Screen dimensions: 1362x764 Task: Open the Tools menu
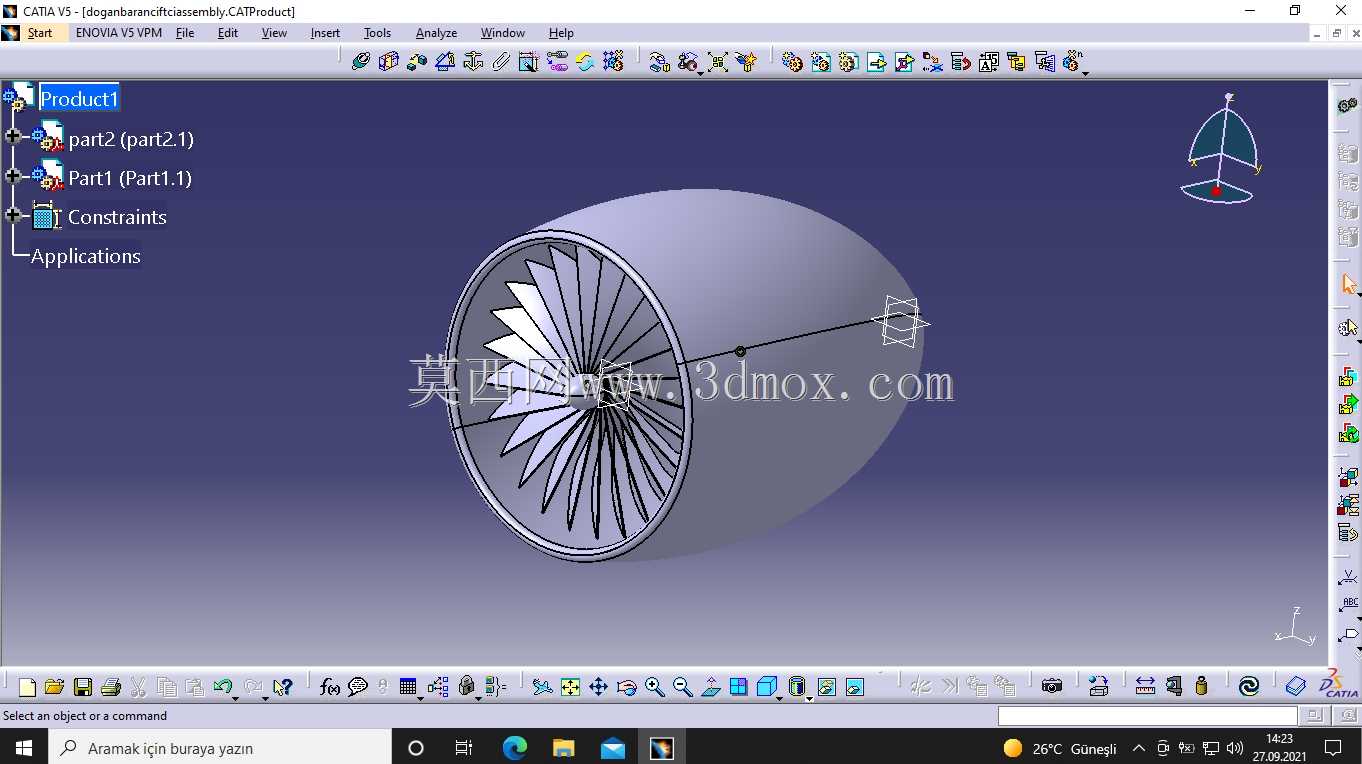click(x=377, y=33)
